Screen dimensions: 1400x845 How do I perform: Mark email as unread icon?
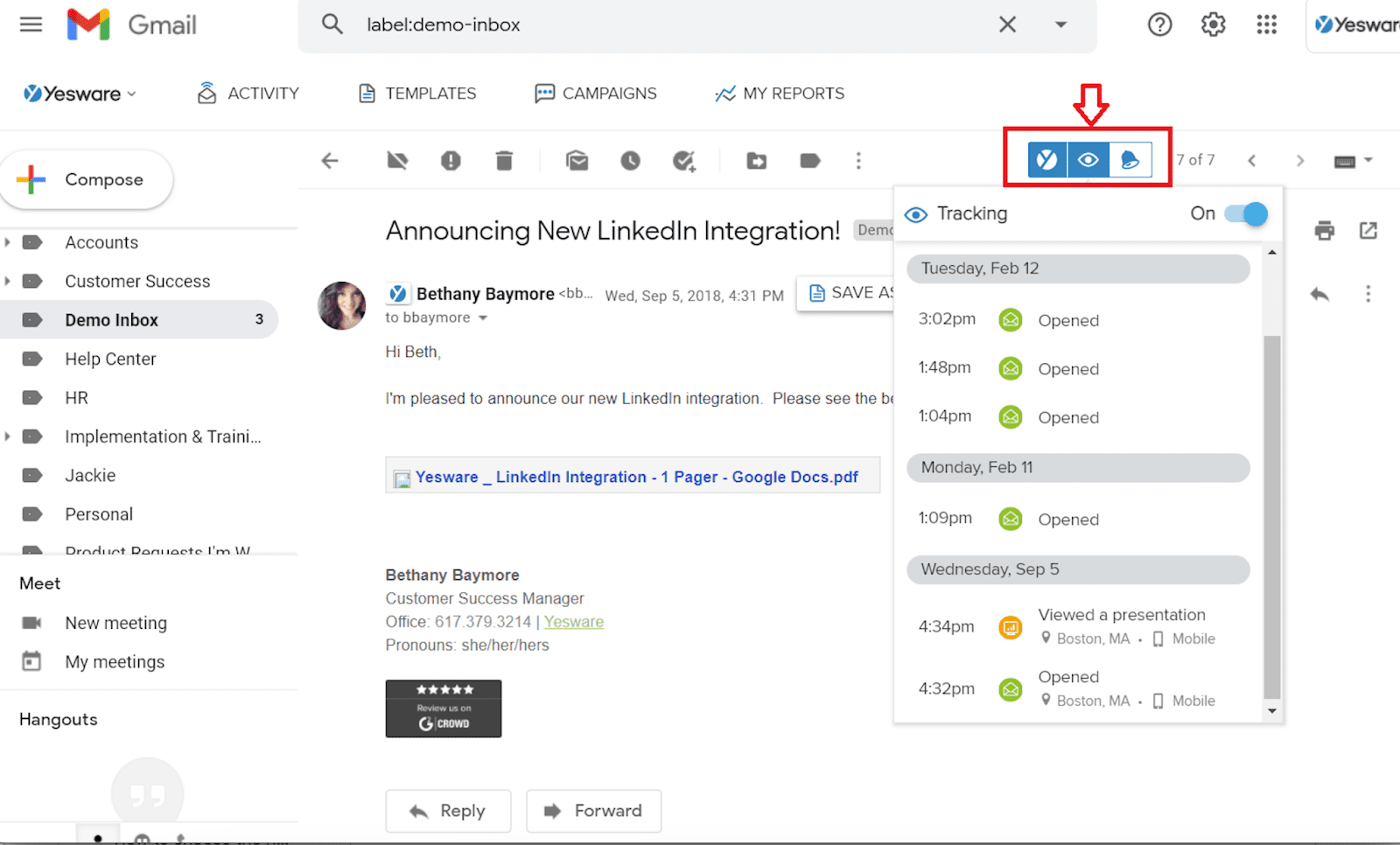(577, 160)
